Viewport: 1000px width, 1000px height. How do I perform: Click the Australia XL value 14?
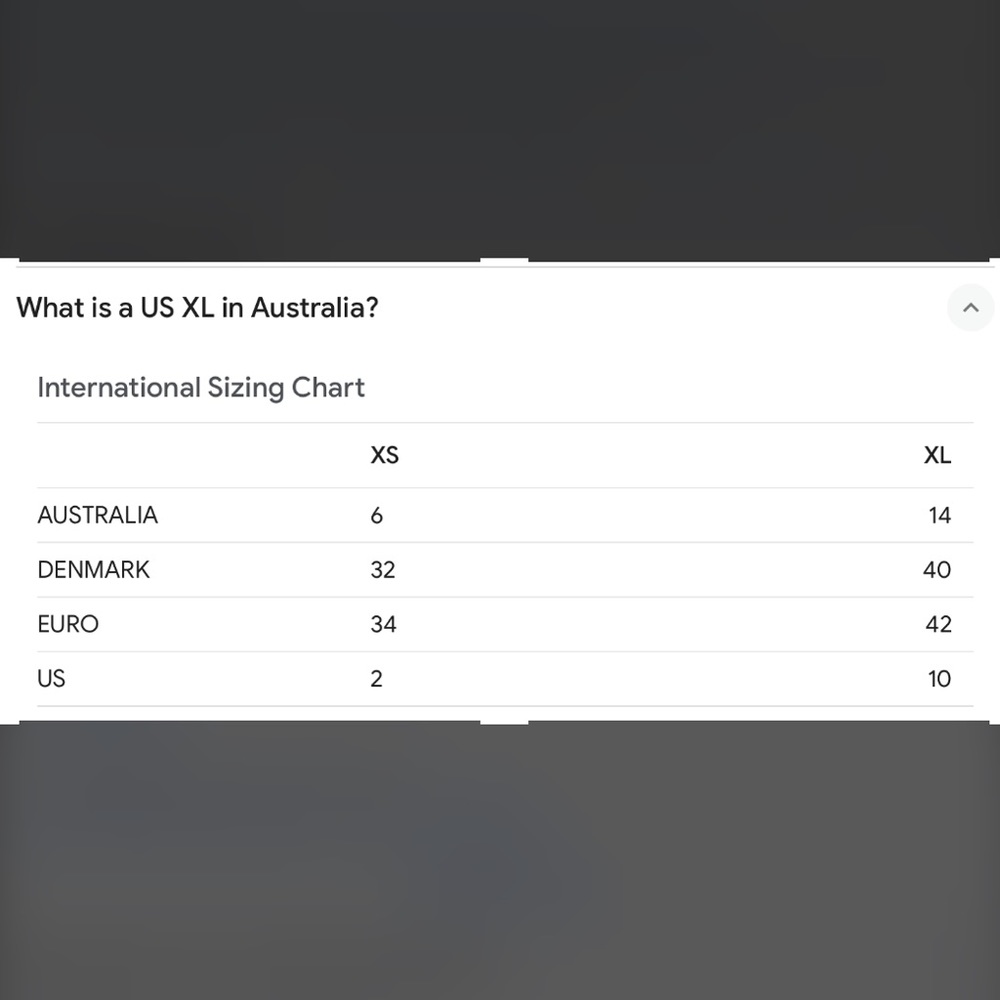coord(939,516)
